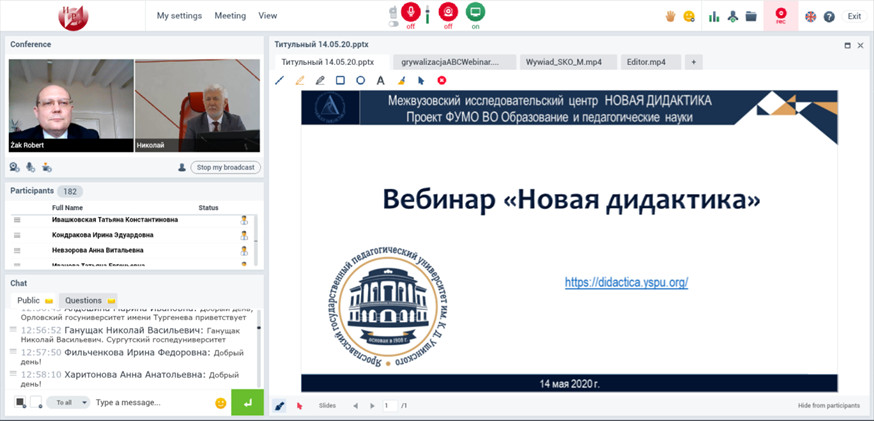Click the Type a message input field
Image resolution: width=874 pixels, height=421 pixels.
[x=152, y=402]
